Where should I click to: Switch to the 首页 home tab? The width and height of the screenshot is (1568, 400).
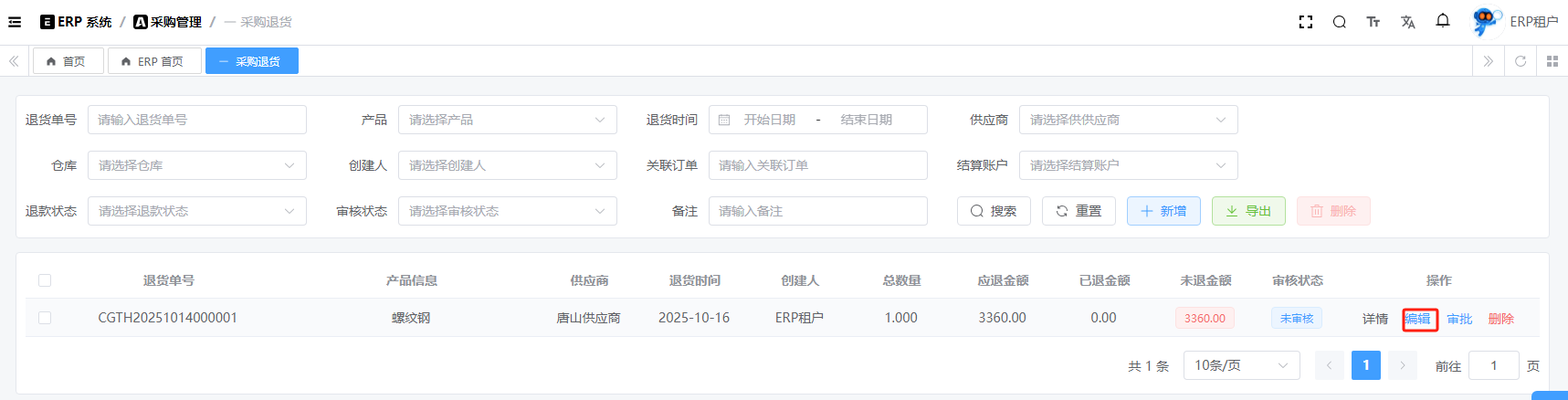point(66,61)
